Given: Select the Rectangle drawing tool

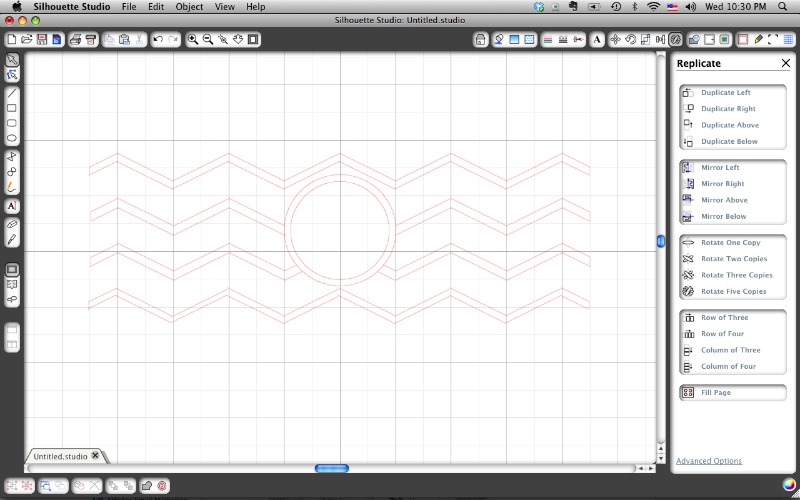Looking at the screenshot, I should tap(12, 107).
